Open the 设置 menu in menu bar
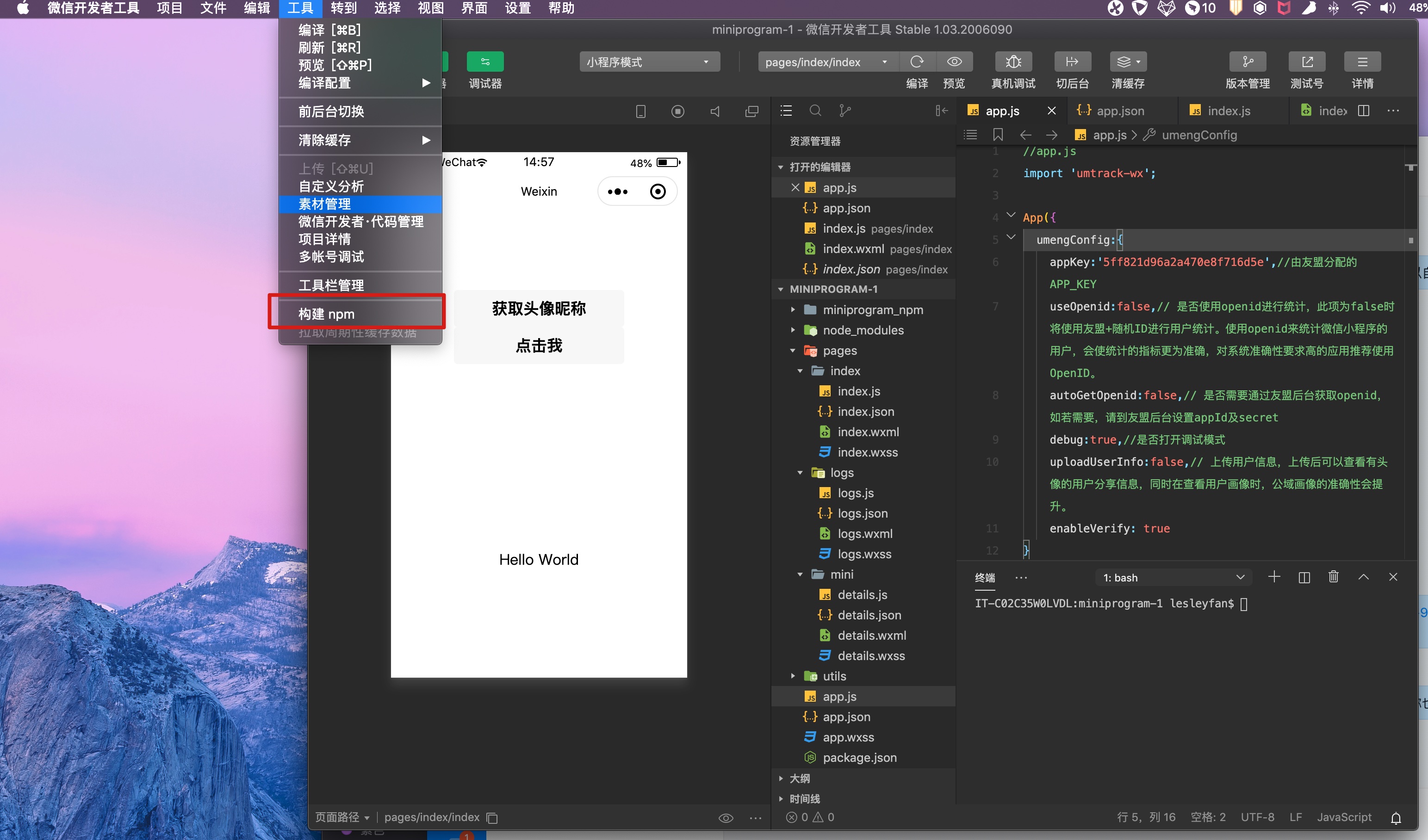 click(518, 8)
